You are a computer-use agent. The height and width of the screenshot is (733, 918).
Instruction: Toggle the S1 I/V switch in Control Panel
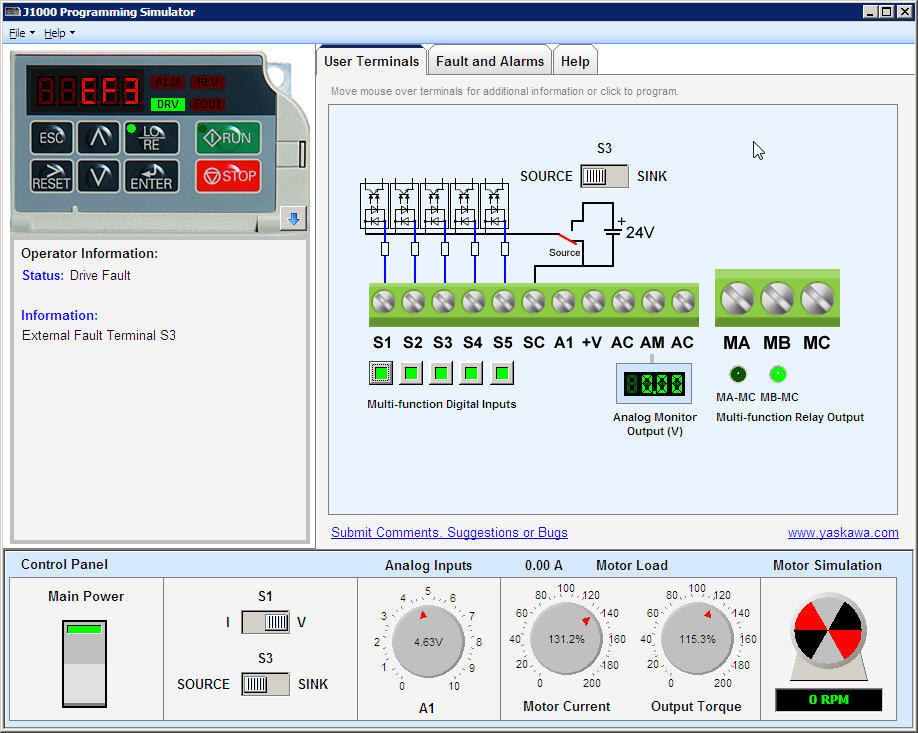tap(265, 622)
